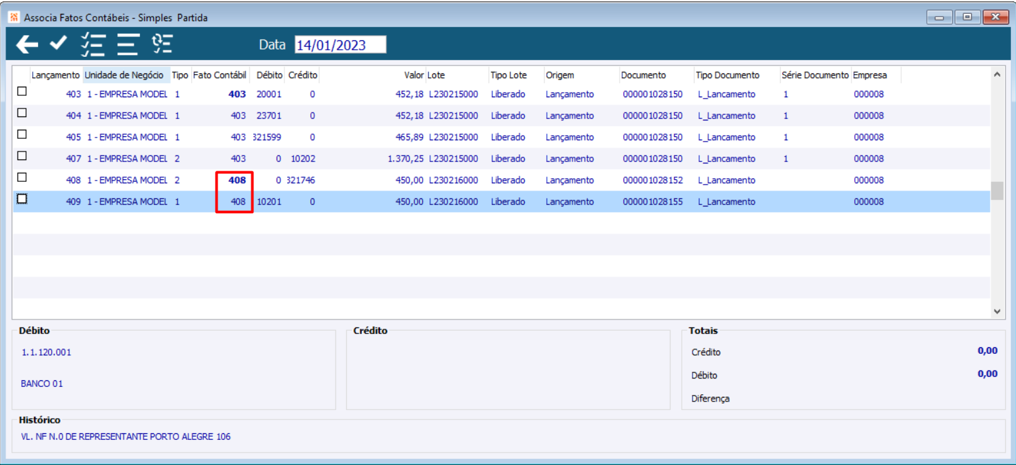1016x465 pixels.
Task: Click the vertical scrollbar thumb
Action: (x=997, y=192)
